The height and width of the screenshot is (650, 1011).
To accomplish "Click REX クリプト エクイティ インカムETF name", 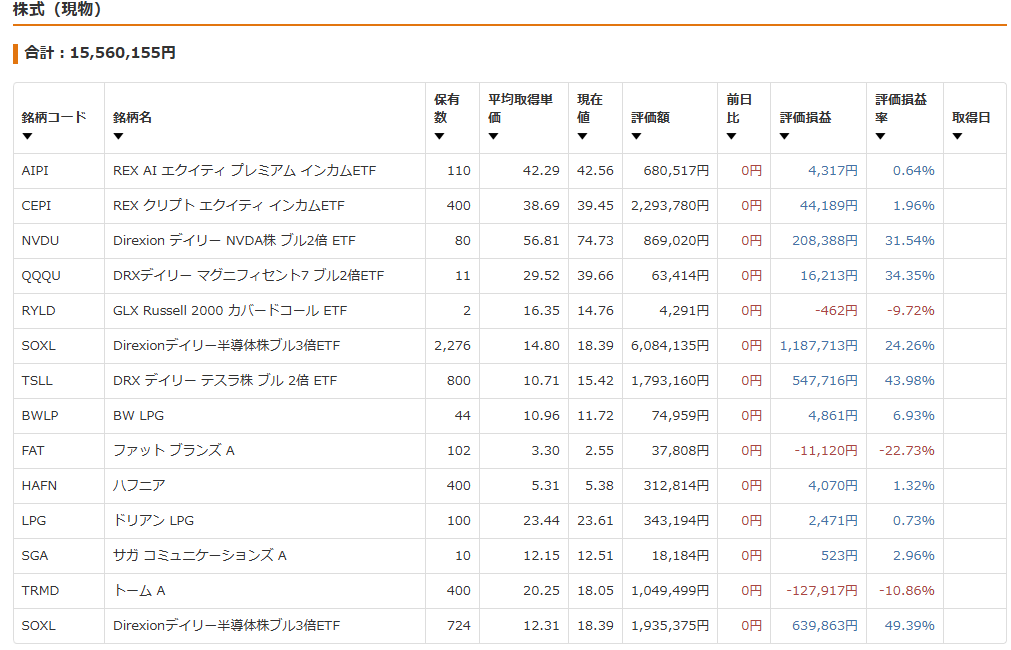I will [x=229, y=206].
